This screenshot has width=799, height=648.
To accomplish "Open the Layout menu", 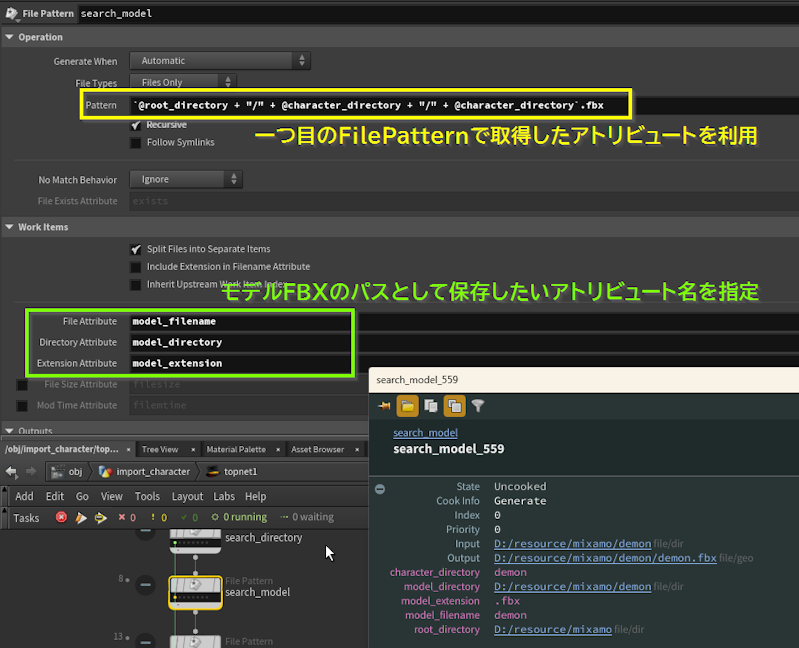I will pyautogui.click(x=187, y=496).
